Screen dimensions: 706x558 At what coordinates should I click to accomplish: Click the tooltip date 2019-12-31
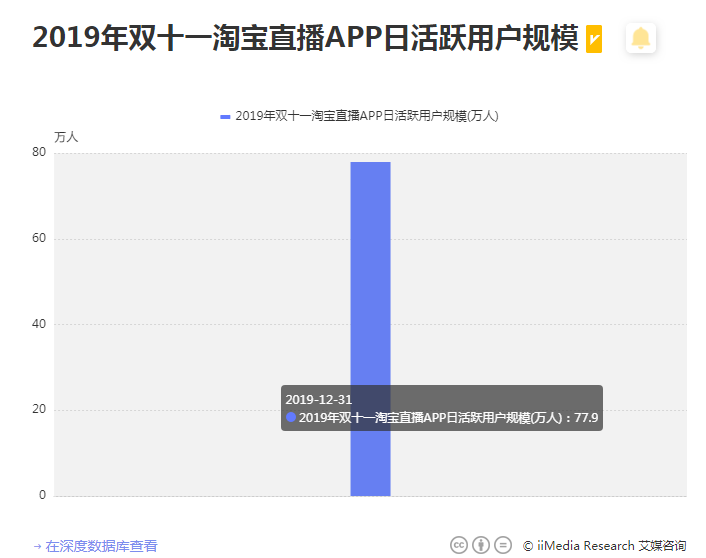pos(318,399)
